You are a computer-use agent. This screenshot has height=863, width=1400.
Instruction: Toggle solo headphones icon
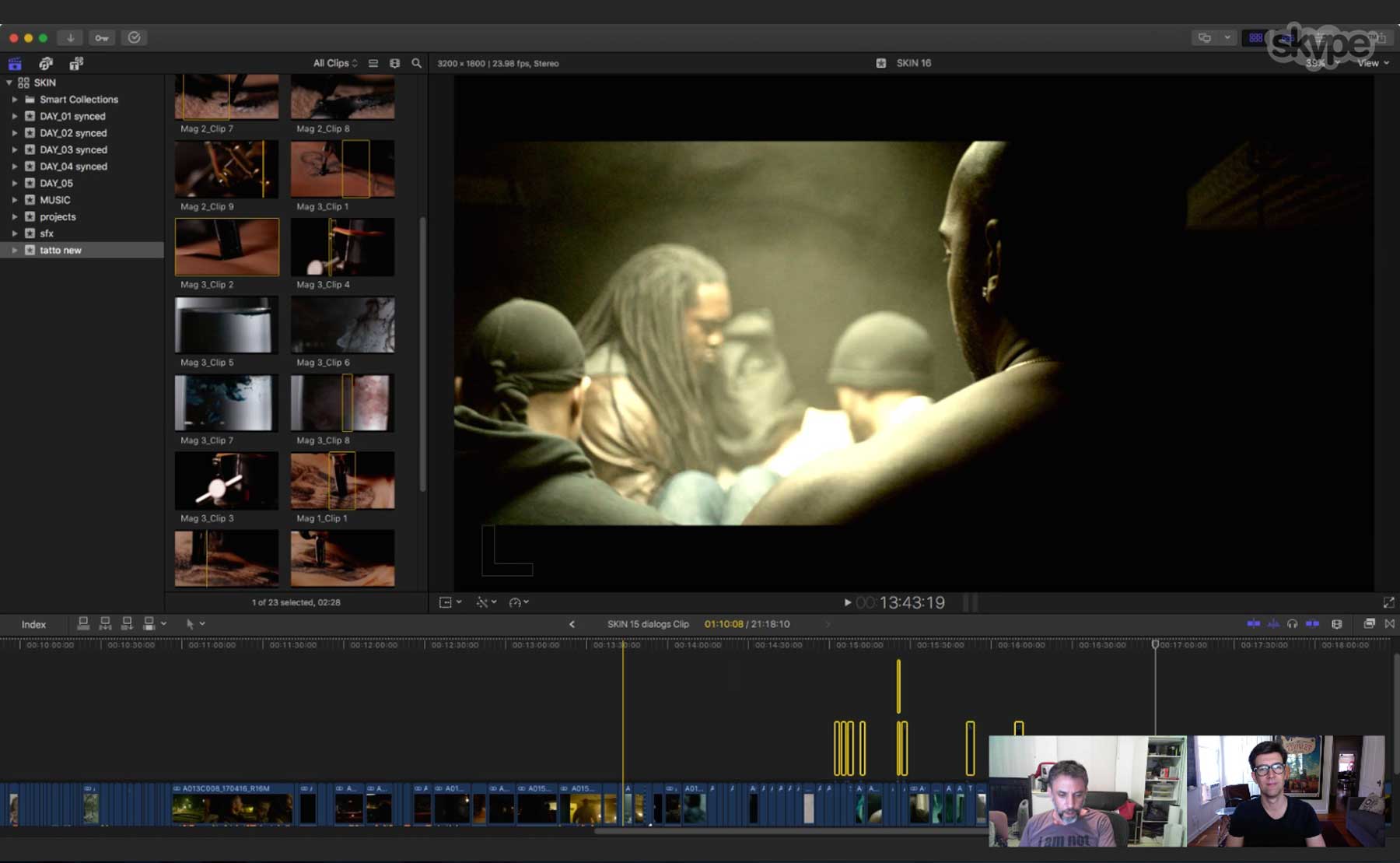pyautogui.click(x=1292, y=623)
